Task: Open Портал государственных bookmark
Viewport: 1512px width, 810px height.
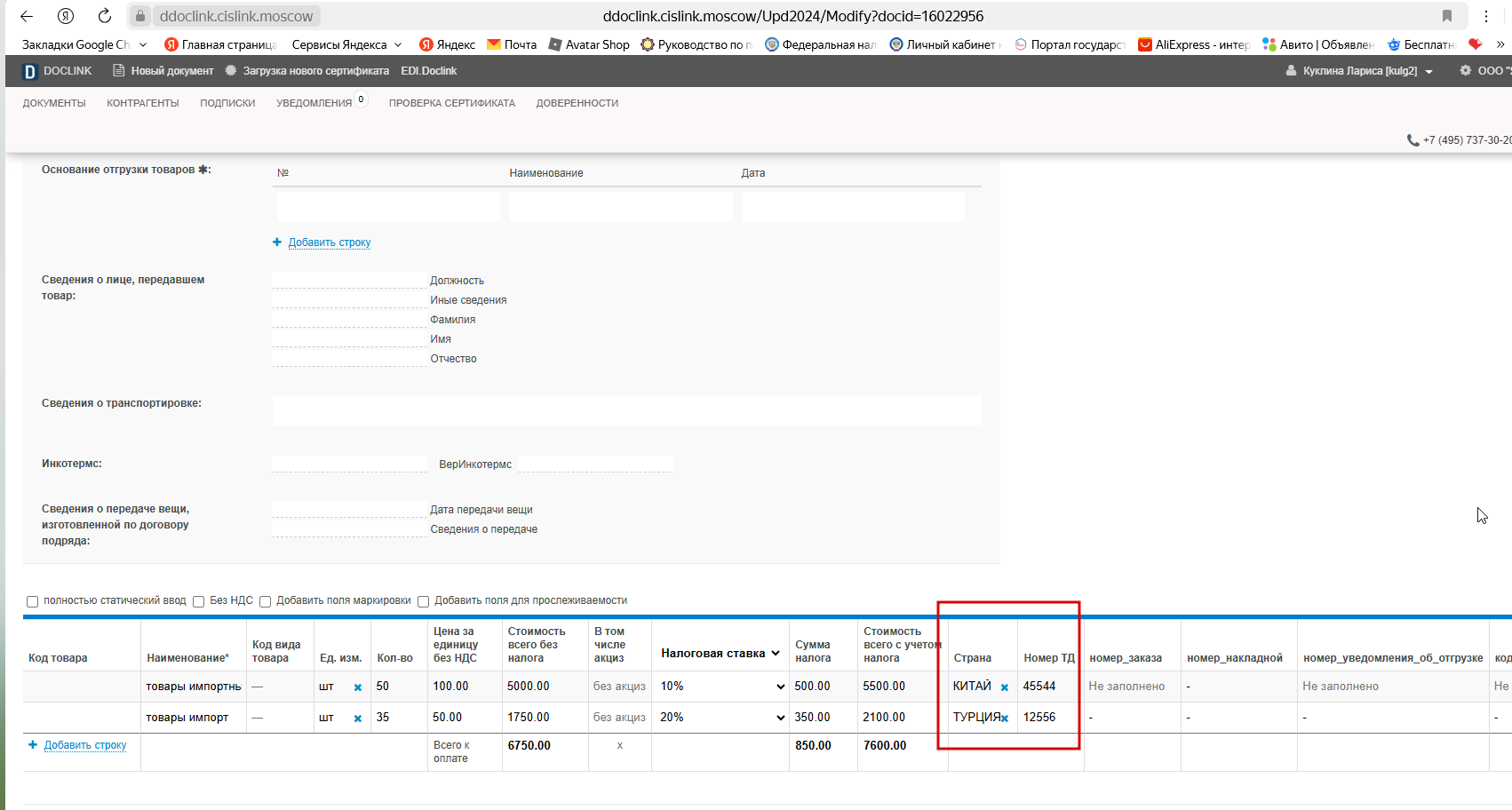Action: pos(1070,44)
